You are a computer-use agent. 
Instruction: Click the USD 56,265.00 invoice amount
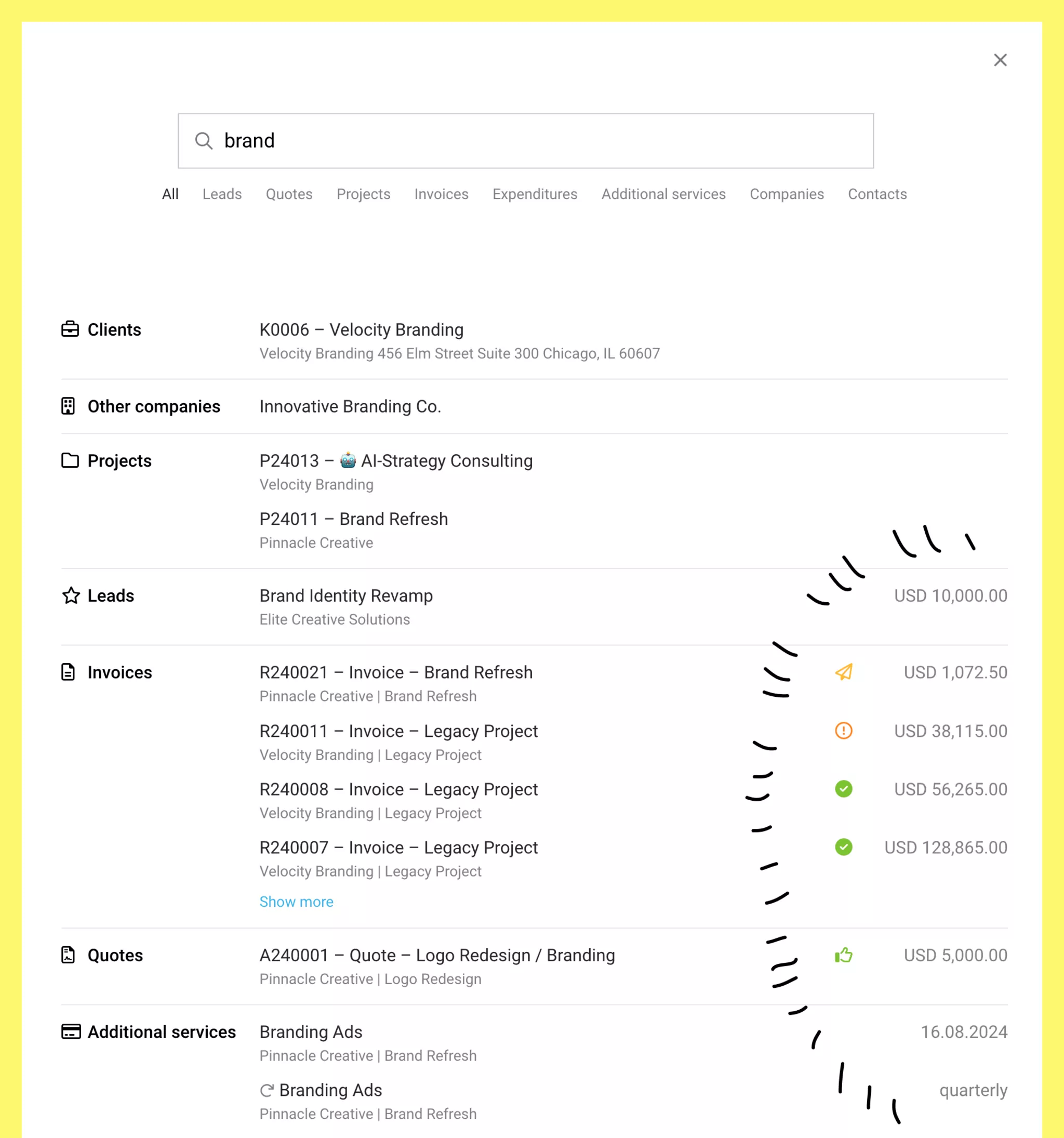click(x=951, y=789)
